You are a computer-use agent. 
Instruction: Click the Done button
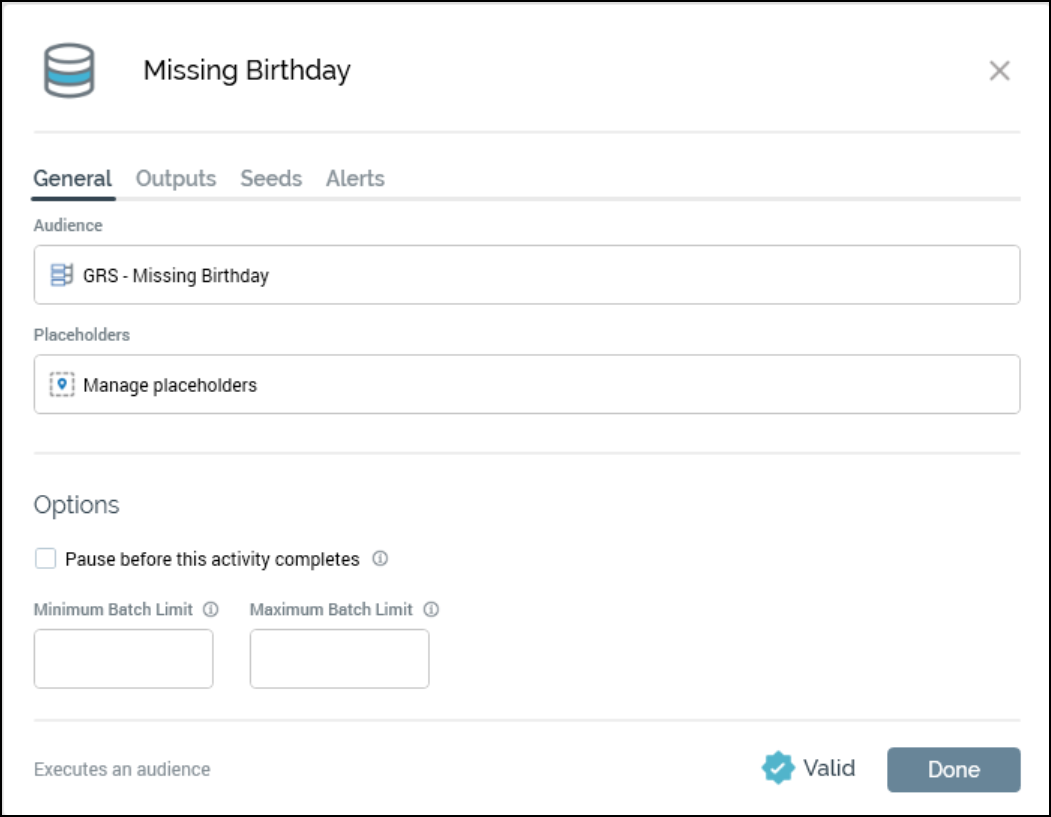pyautogui.click(x=953, y=769)
